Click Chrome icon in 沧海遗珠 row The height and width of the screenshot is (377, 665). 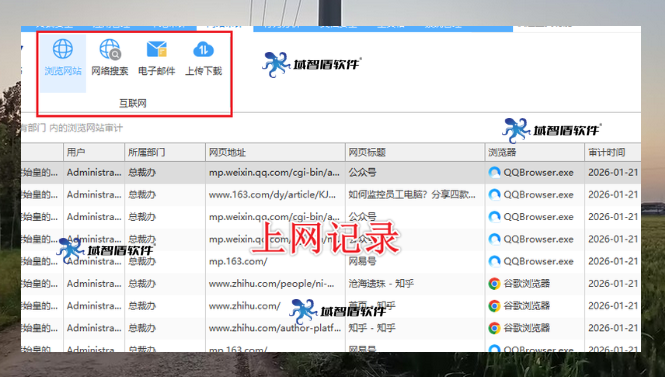(494, 283)
